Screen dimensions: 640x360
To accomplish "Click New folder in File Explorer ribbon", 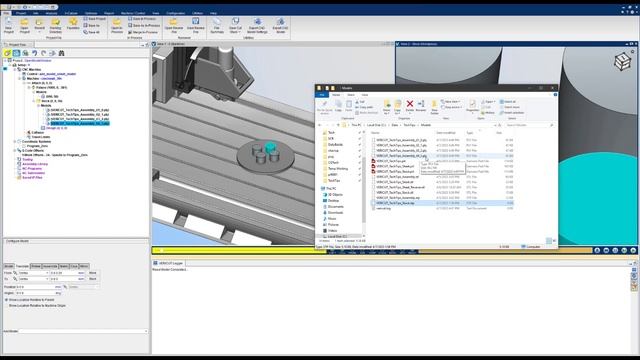I will pos(434,107).
